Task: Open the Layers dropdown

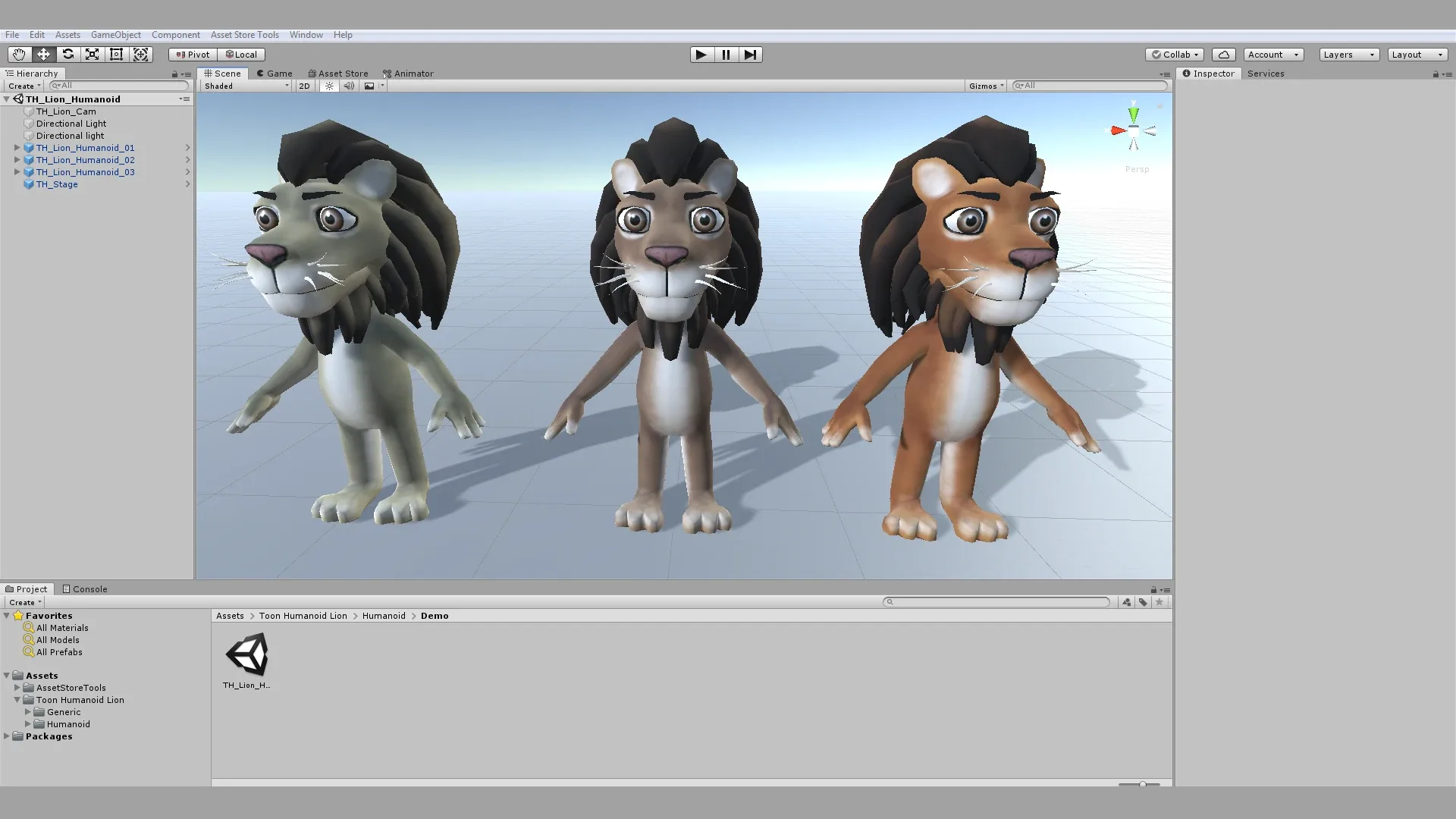Action: click(x=1349, y=55)
